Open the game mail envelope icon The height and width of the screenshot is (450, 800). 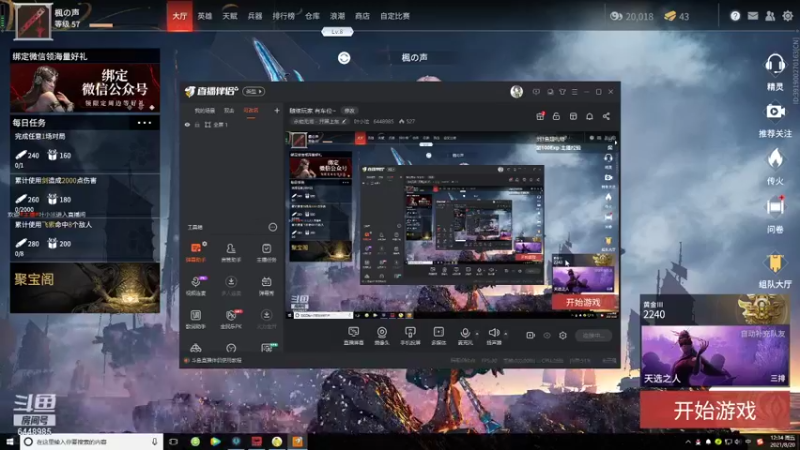[x=753, y=16]
